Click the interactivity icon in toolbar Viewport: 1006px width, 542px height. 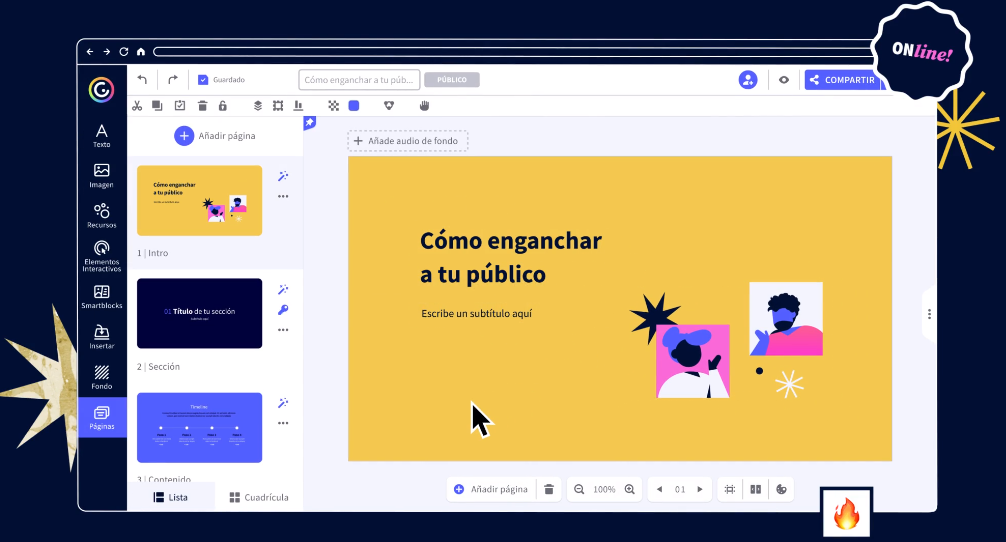coord(389,106)
